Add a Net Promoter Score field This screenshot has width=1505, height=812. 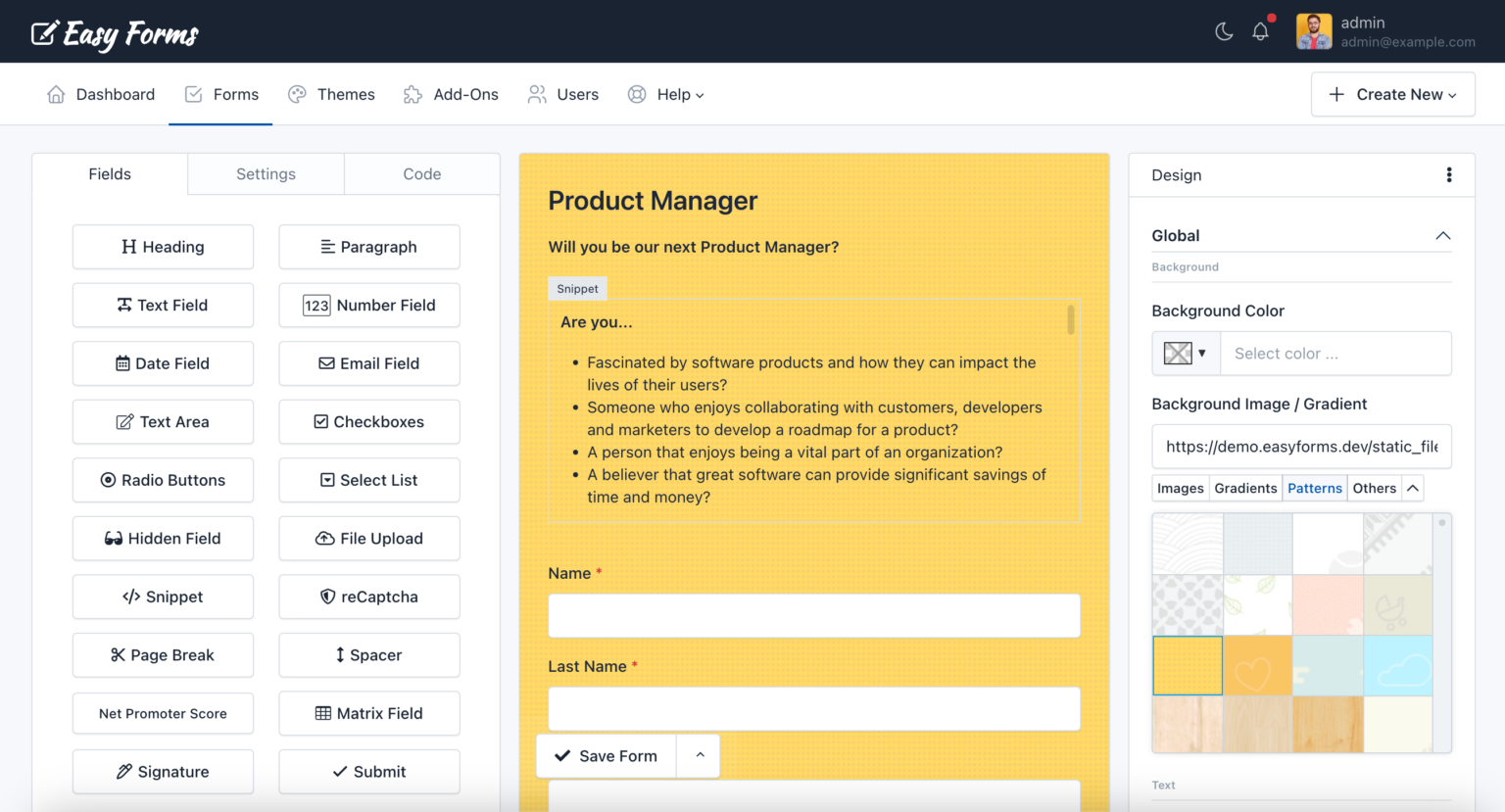pos(163,713)
